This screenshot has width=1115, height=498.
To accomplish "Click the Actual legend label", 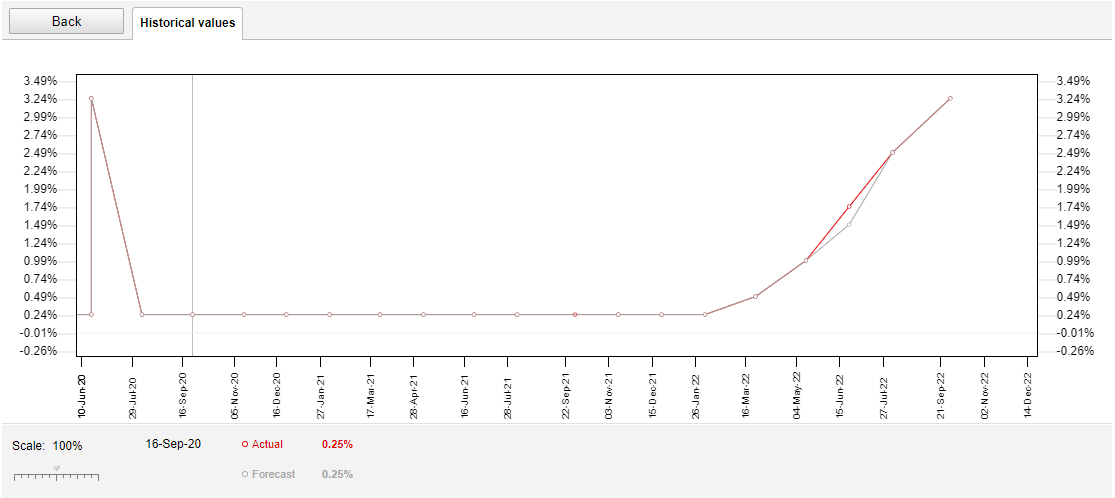I will click(x=267, y=444).
